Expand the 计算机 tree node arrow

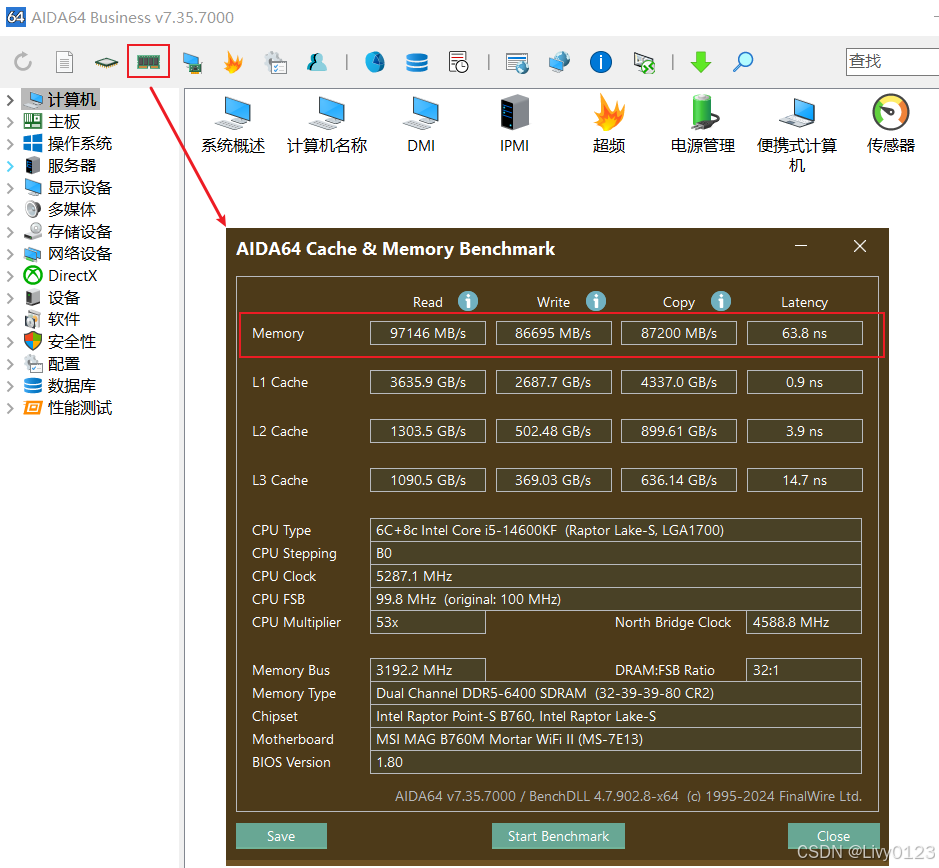pyautogui.click(x=10, y=100)
